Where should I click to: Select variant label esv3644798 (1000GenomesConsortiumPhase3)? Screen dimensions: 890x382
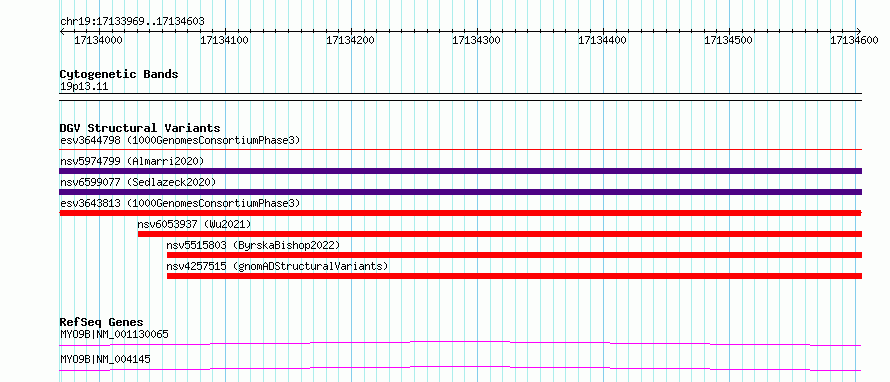point(180,140)
